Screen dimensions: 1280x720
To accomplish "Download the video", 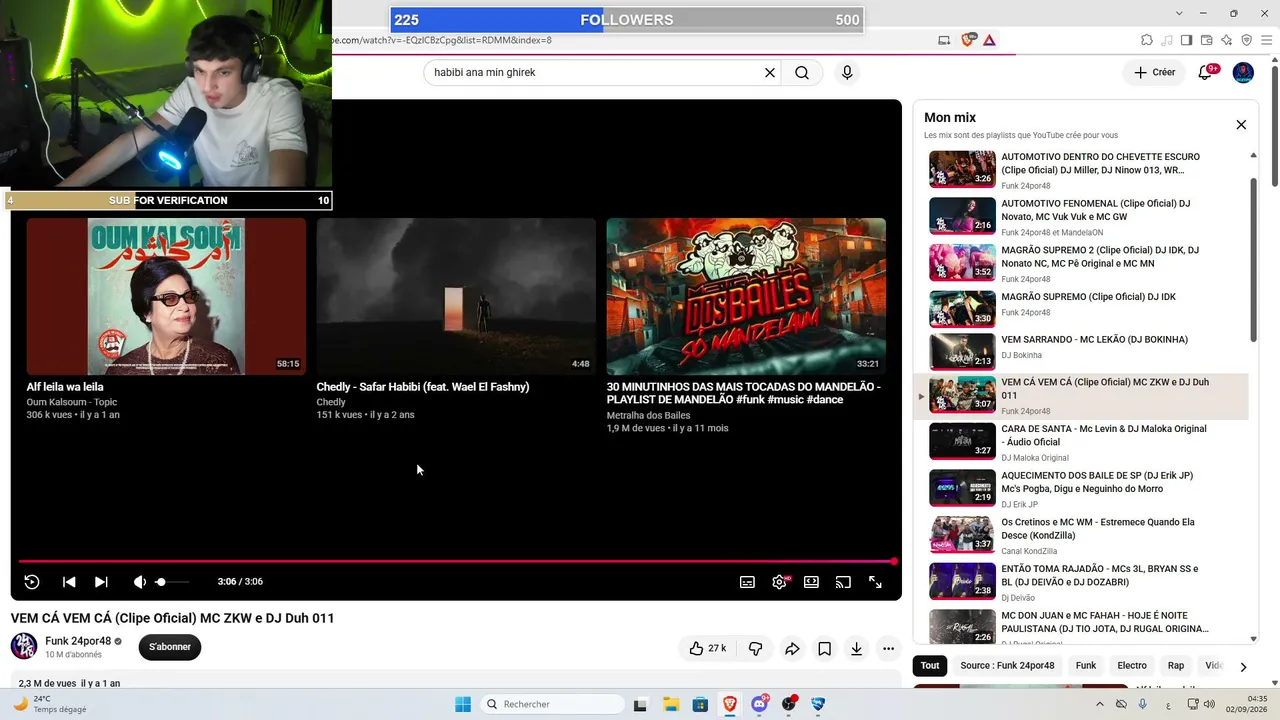I will click(856, 649).
